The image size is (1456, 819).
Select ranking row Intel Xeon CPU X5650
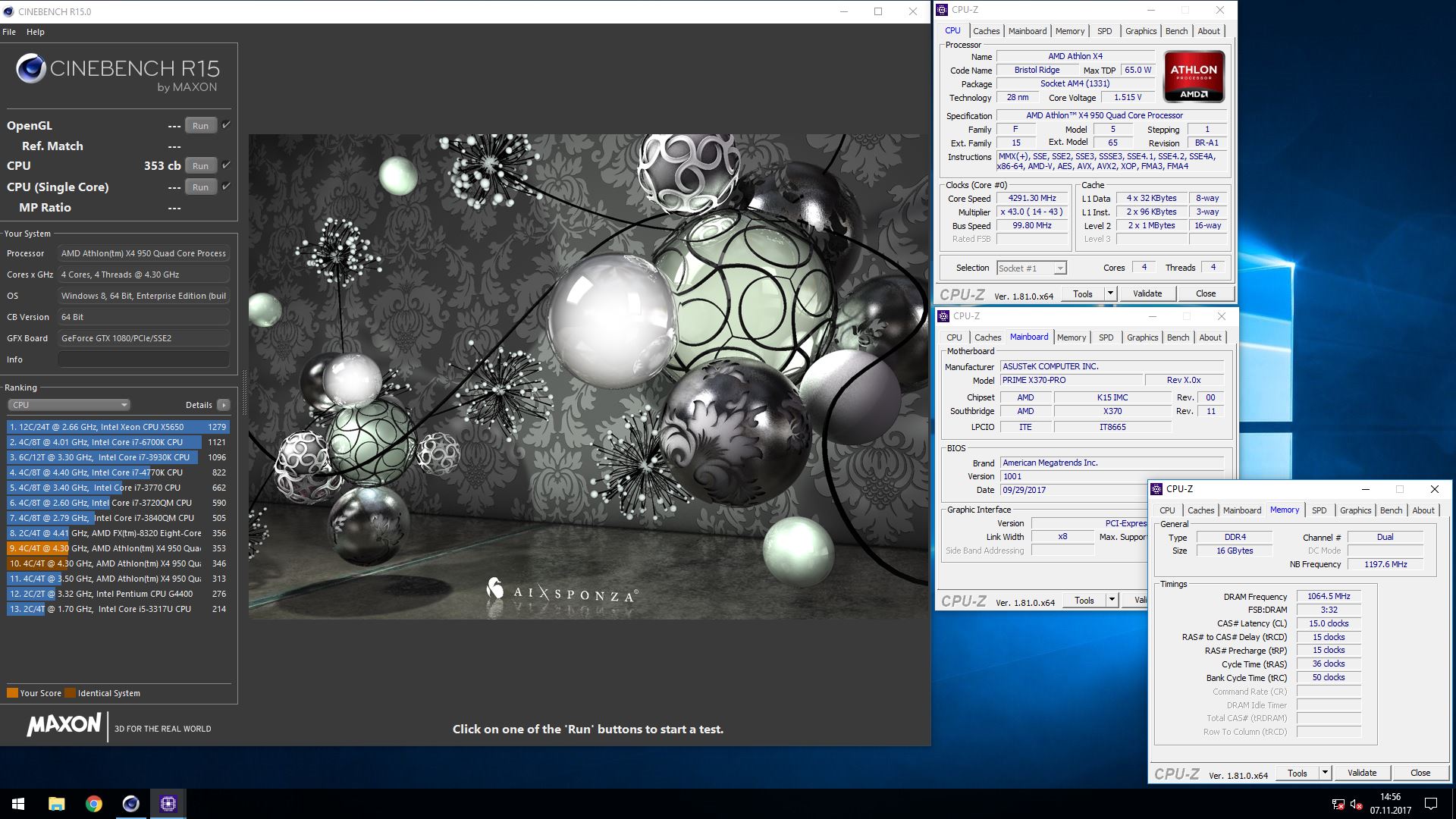pos(118,427)
